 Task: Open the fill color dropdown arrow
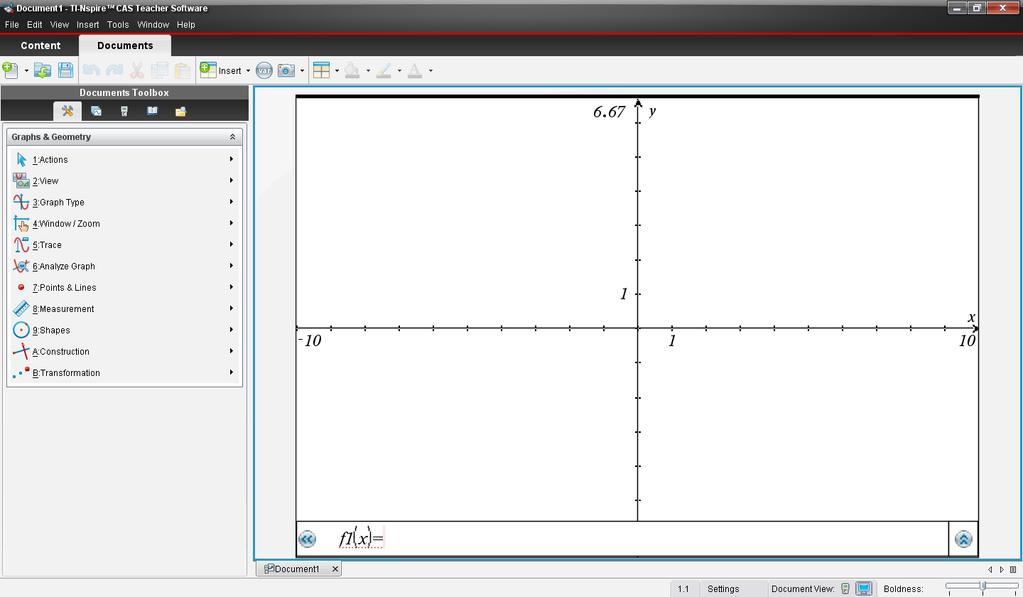click(x=368, y=70)
